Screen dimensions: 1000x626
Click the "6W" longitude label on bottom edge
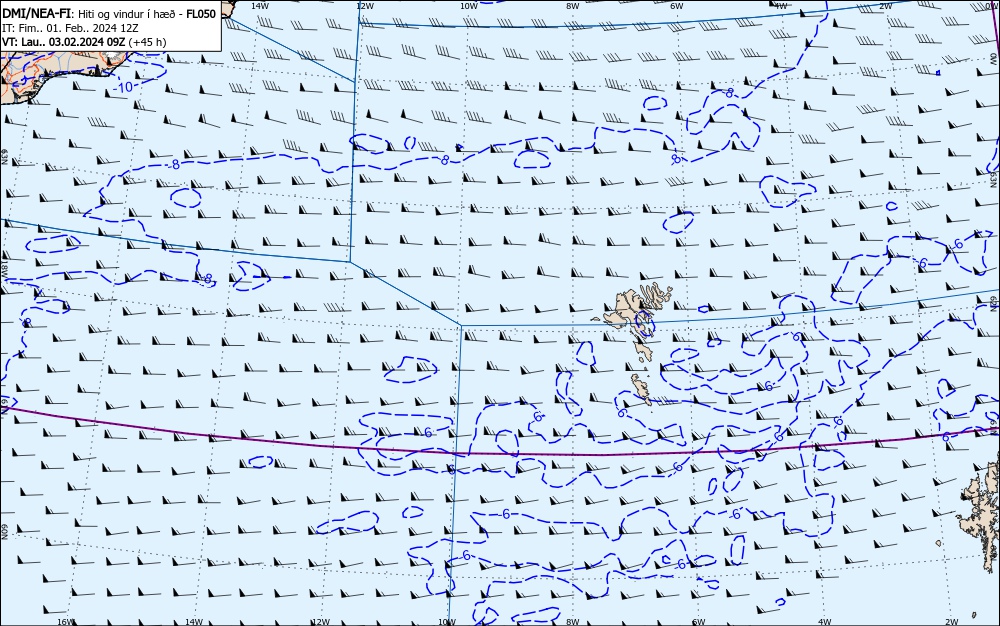tap(698, 622)
